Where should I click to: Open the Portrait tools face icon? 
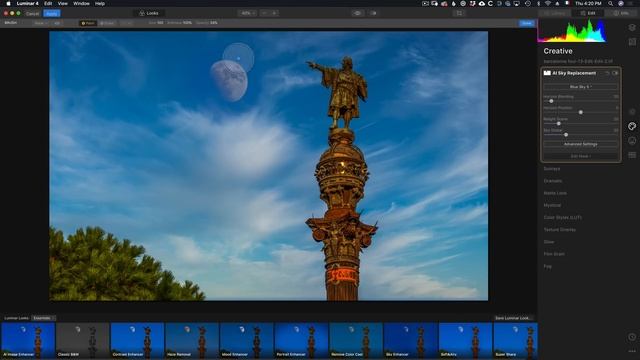(632, 141)
